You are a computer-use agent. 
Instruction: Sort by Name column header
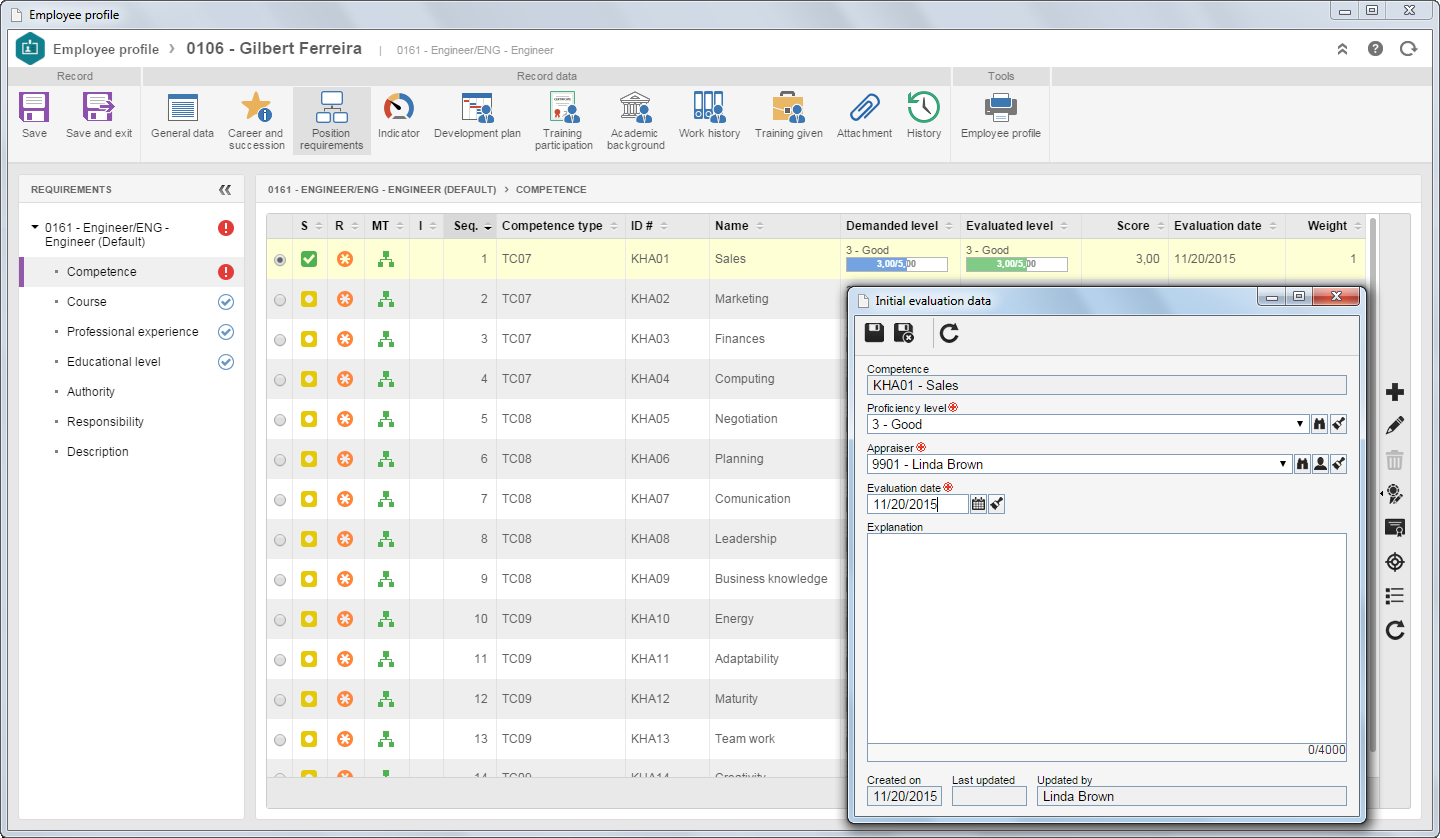[x=775, y=226]
